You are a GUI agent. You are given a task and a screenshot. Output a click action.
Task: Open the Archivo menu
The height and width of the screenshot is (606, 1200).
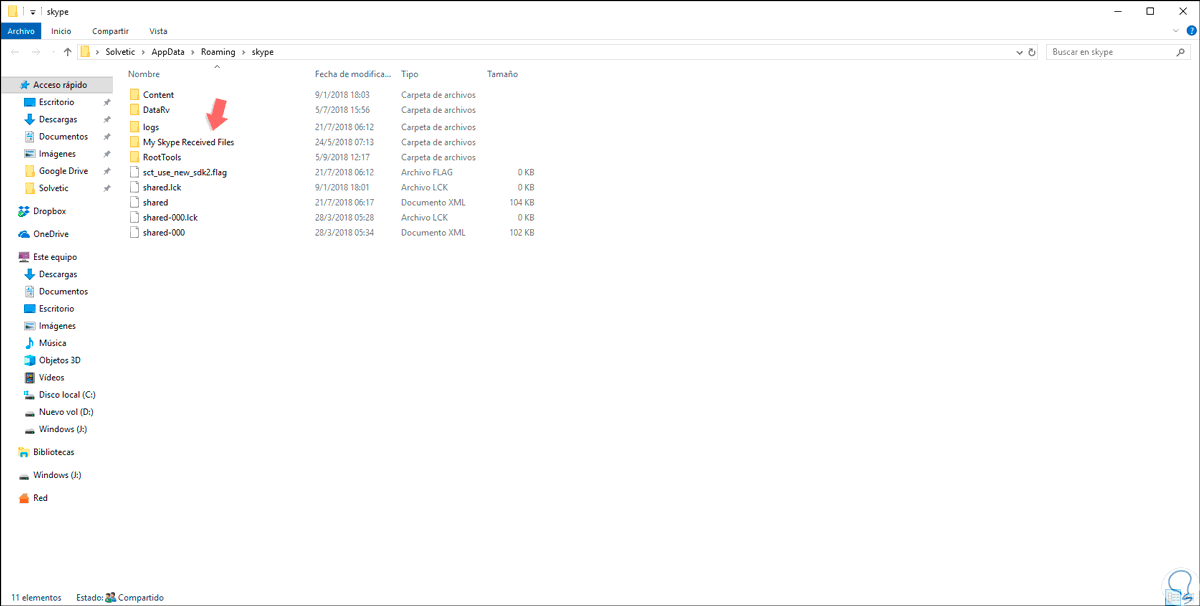pos(20,31)
